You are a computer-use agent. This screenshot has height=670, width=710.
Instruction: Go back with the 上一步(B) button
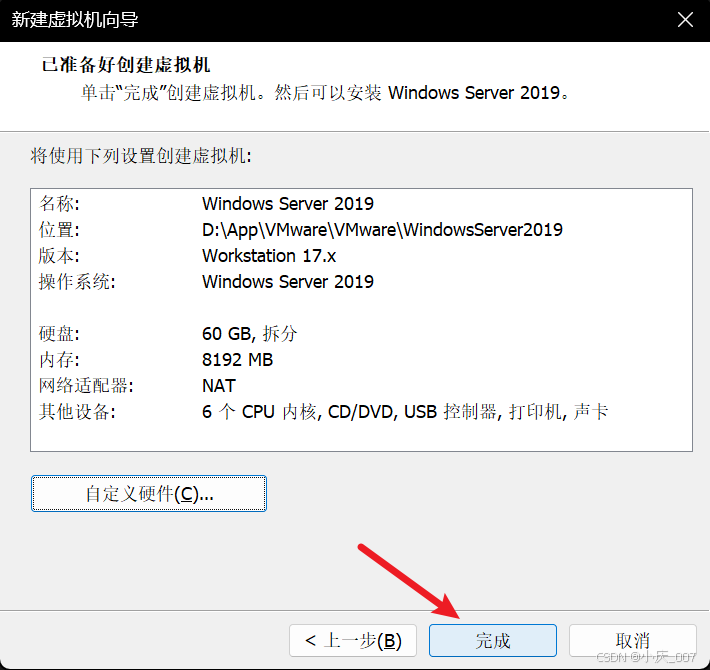[353, 641]
